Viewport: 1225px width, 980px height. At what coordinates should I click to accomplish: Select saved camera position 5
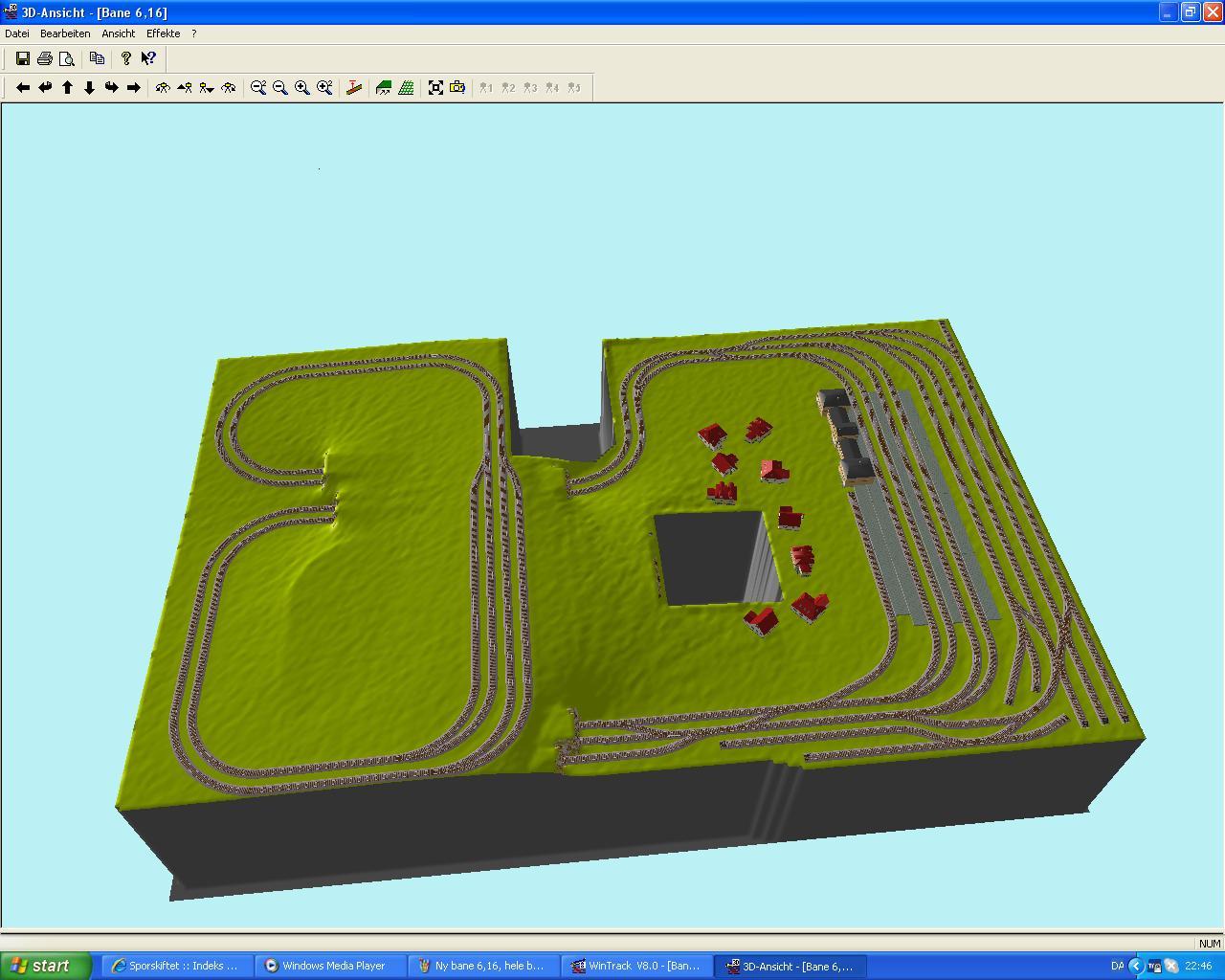pos(574,87)
